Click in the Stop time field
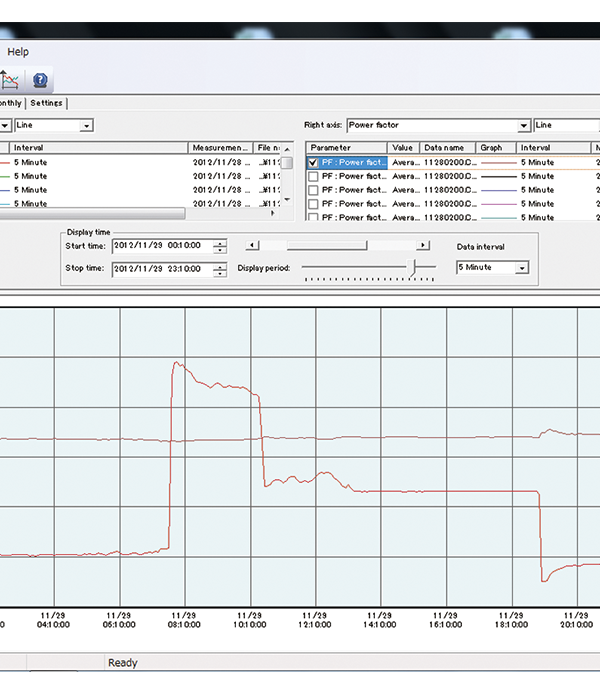 pyautogui.click(x=162, y=269)
